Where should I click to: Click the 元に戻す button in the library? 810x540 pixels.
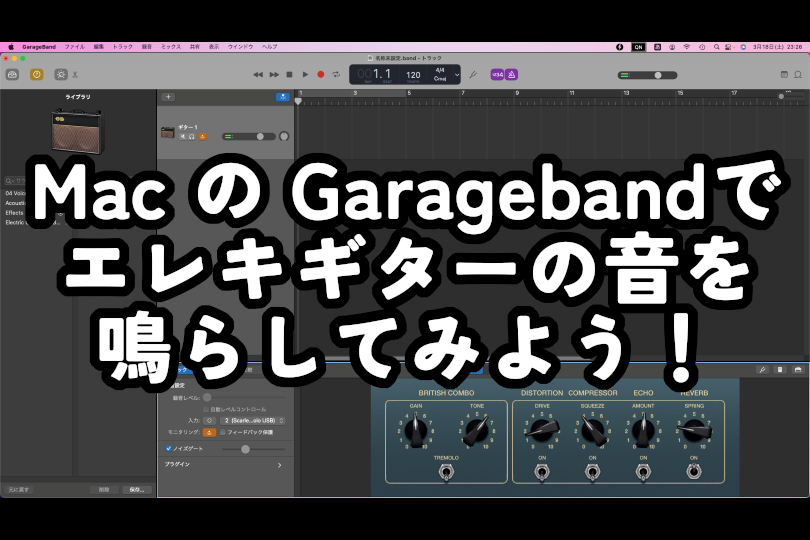[19, 489]
